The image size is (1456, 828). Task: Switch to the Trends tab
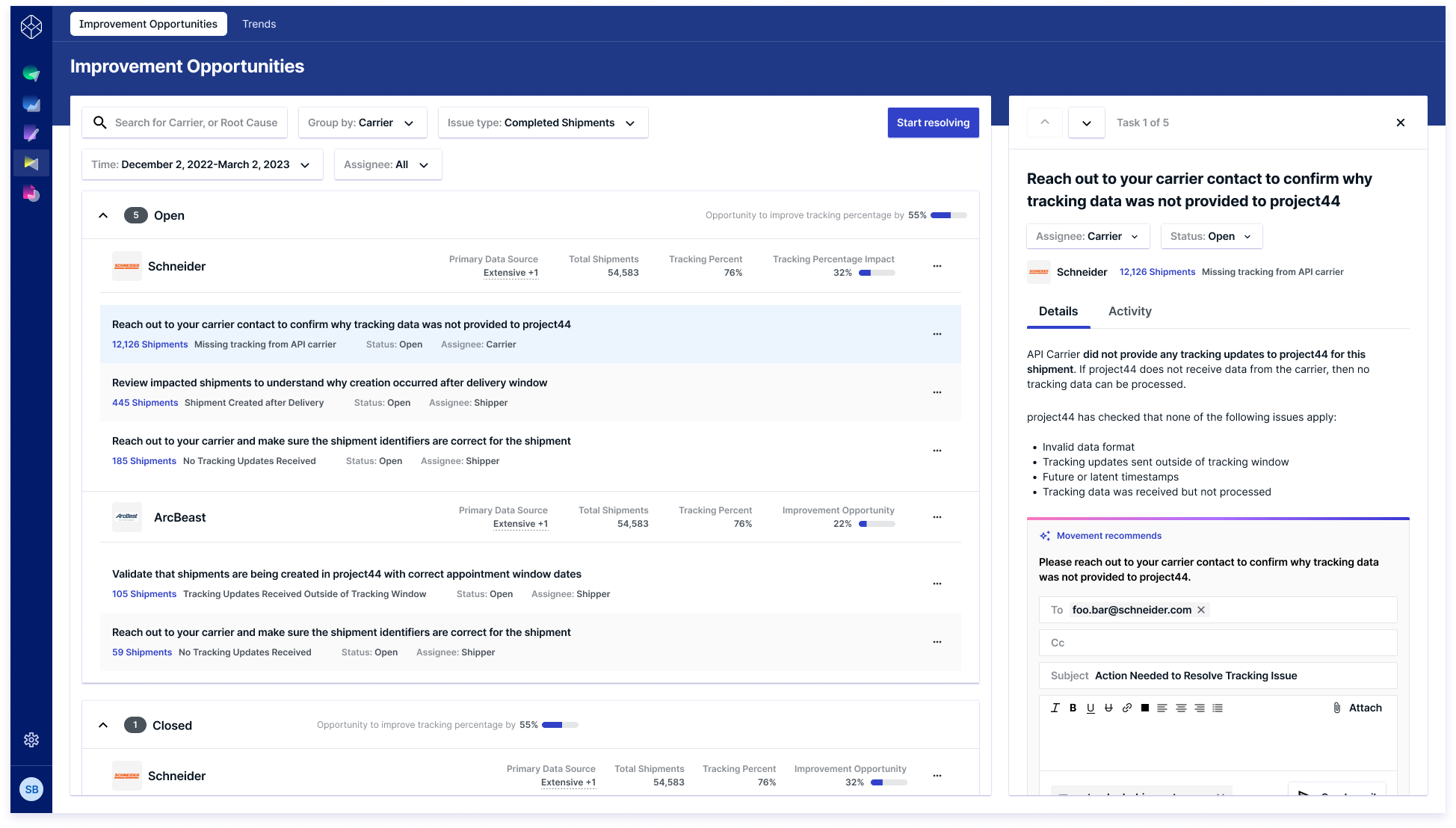point(259,24)
